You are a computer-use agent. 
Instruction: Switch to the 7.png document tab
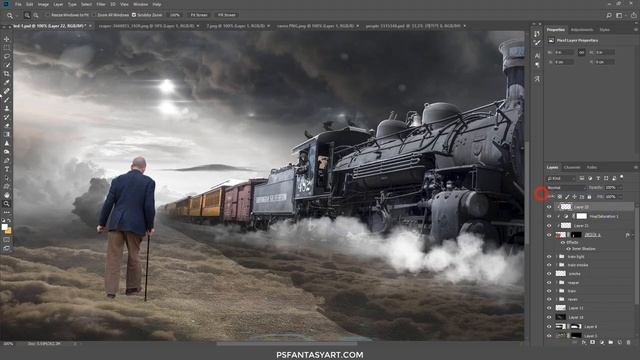click(x=236, y=26)
